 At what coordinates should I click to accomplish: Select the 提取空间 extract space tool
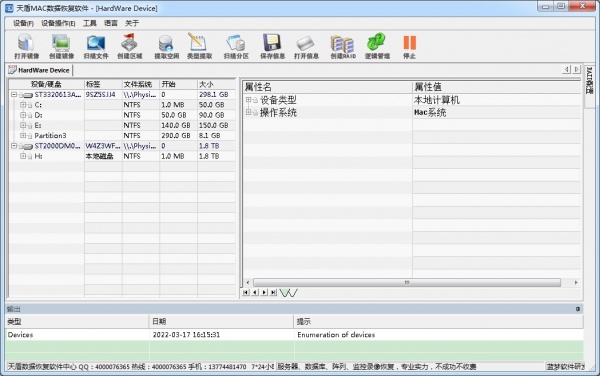click(166, 47)
